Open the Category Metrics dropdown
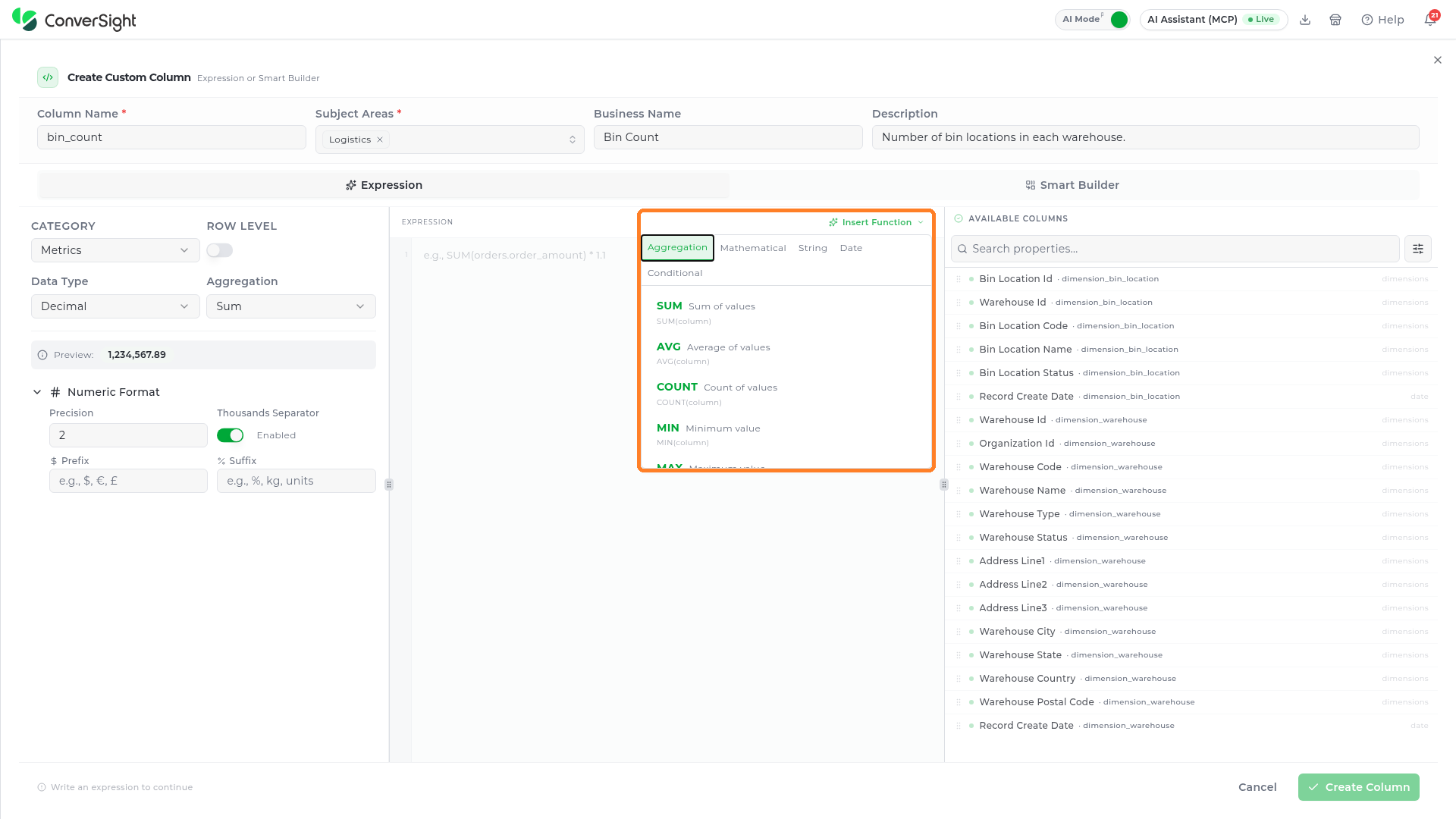The width and height of the screenshot is (1456, 819). 115,250
